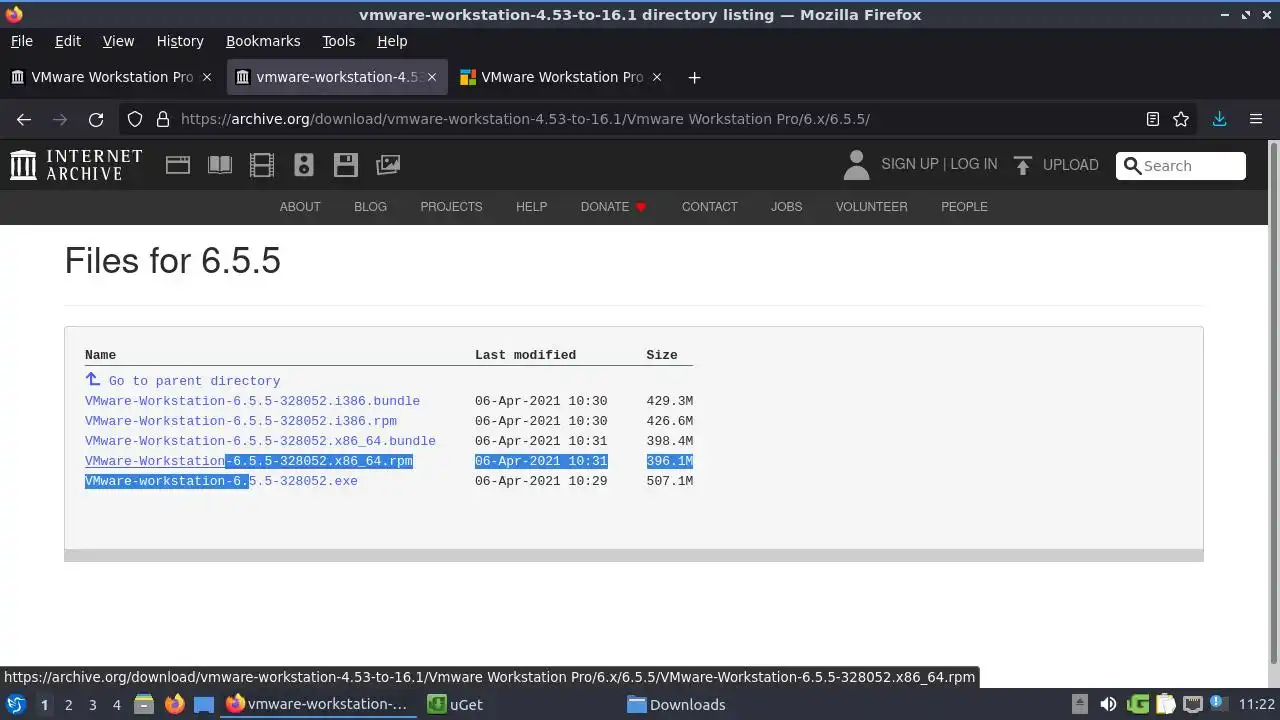Download VMware-Workstation-6.5.5-328052.x86_64.bundle
Image resolution: width=1280 pixels, height=720 pixels.
click(x=260, y=441)
